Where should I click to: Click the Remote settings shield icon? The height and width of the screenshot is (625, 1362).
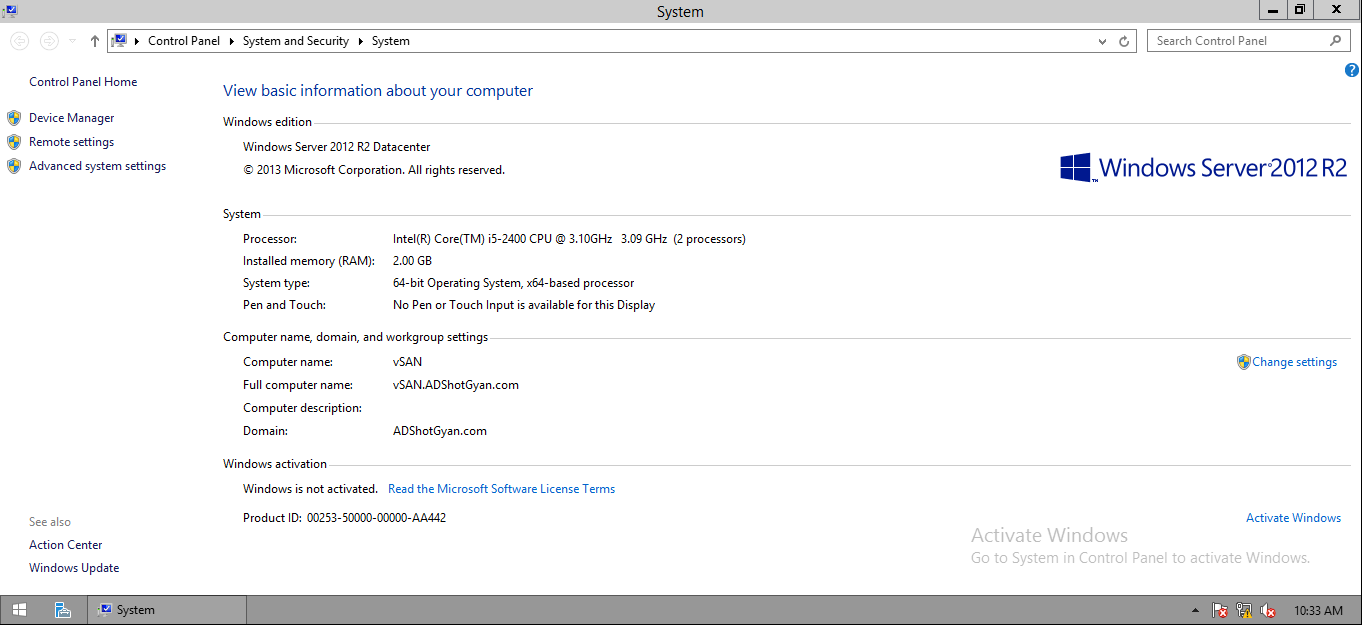pos(14,141)
